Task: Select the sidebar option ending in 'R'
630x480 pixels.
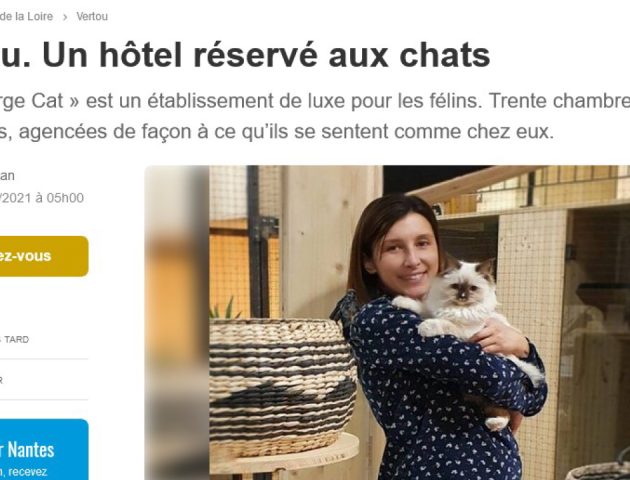Action: 2,380
